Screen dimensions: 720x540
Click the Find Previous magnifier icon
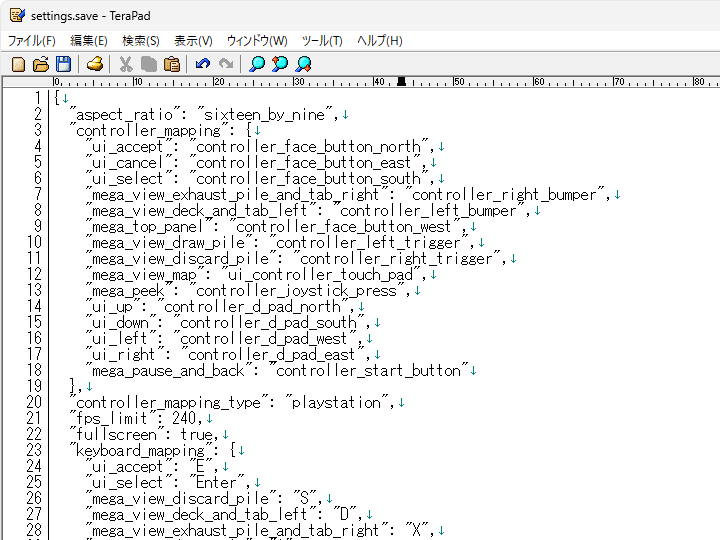pyautogui.click(x=280, y=64)
